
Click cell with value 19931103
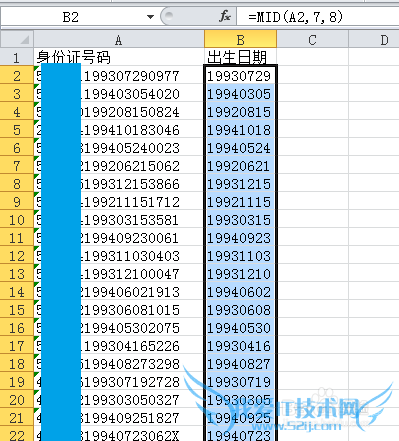pyautogui.click(x=240, y=255)
